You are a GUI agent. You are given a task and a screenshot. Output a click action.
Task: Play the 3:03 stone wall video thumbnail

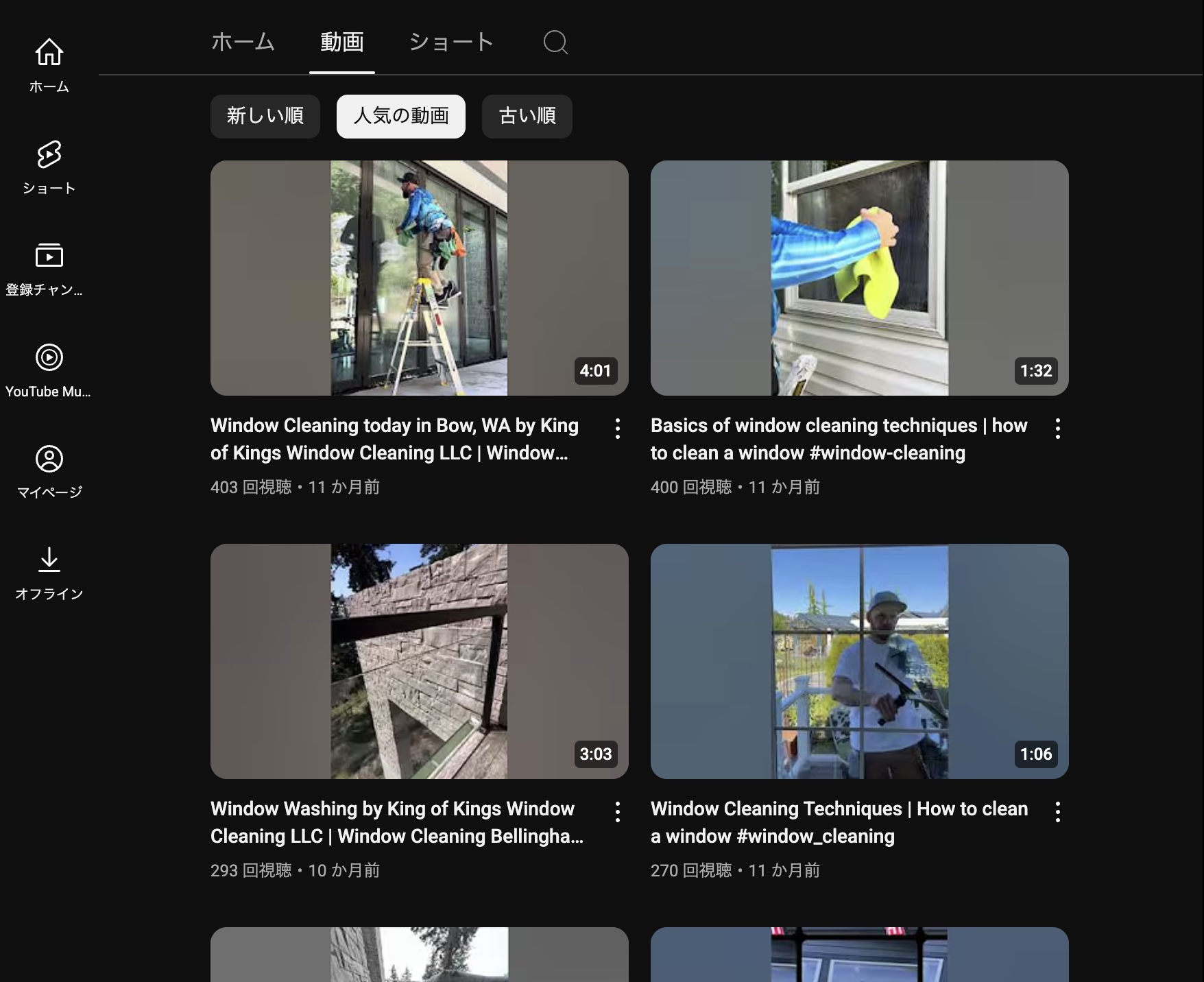[419, 661]
